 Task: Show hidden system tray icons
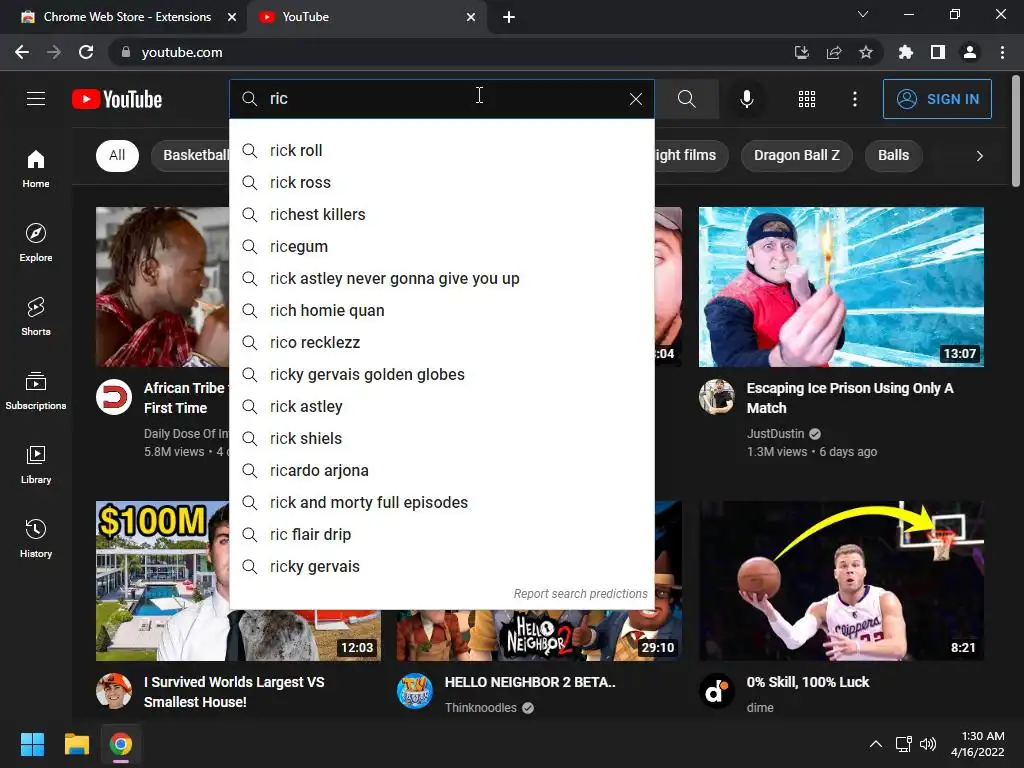[876, 744]
